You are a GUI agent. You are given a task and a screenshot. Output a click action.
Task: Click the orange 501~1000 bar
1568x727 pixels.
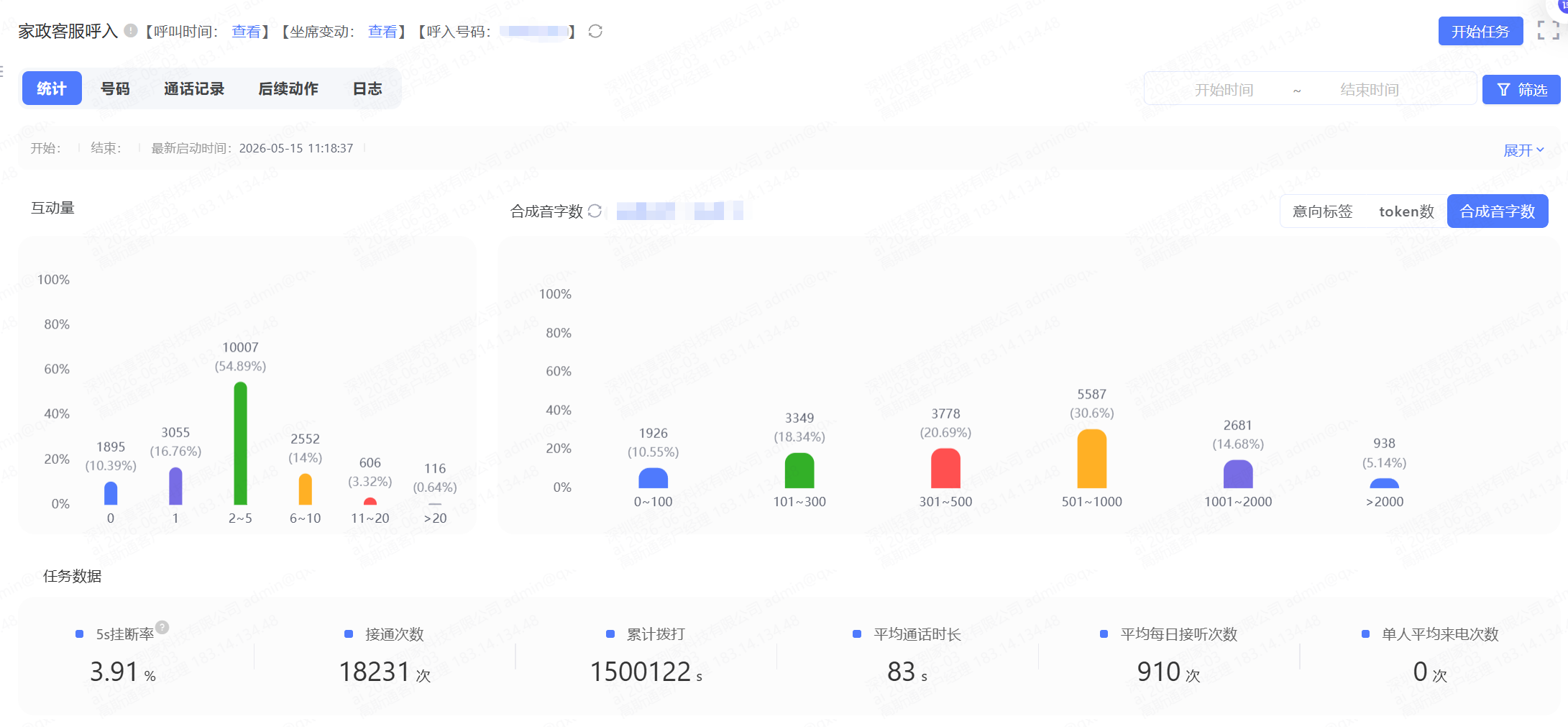1091,459
